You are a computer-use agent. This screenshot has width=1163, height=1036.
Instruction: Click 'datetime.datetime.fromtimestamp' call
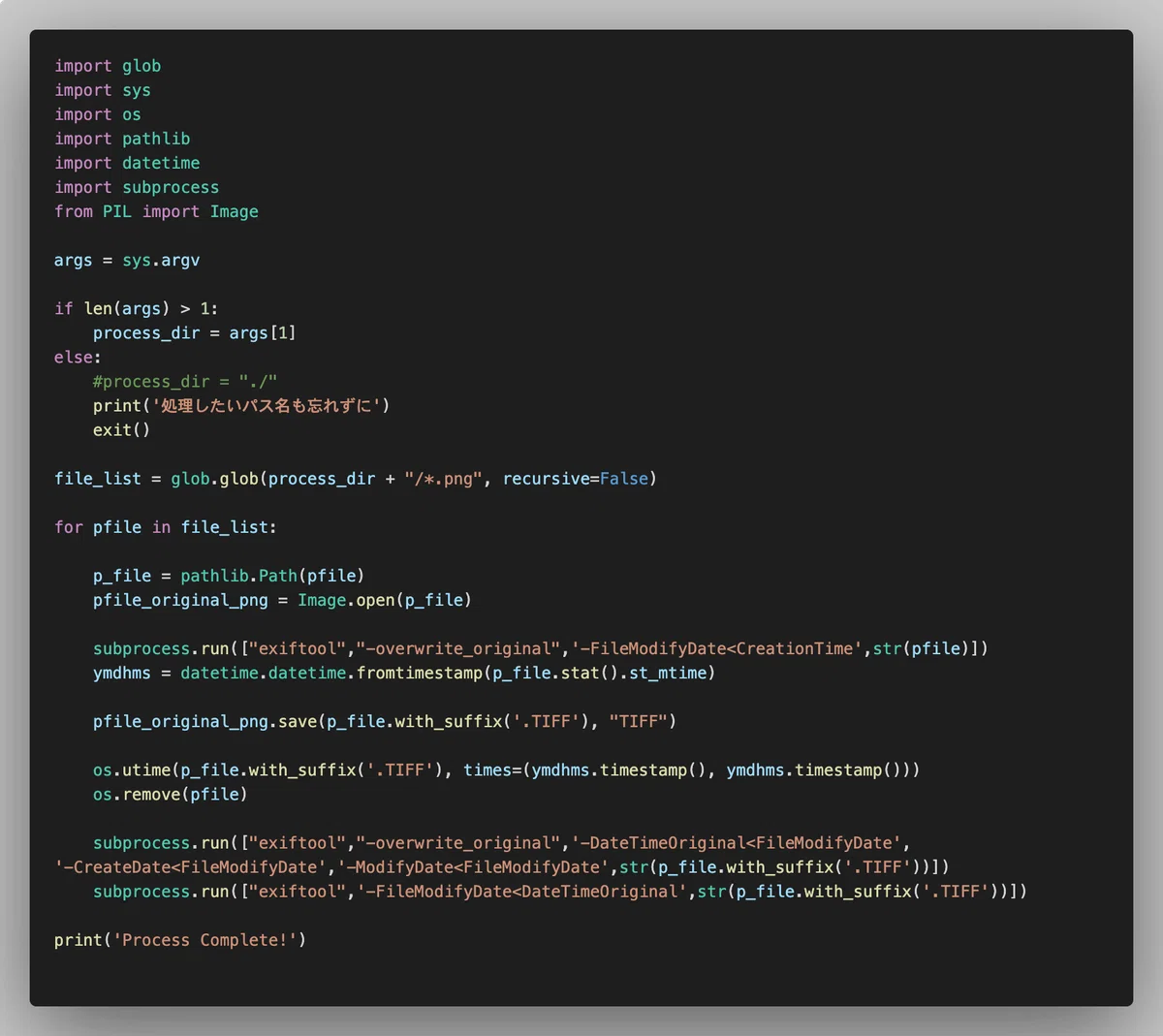pos(331,673)
